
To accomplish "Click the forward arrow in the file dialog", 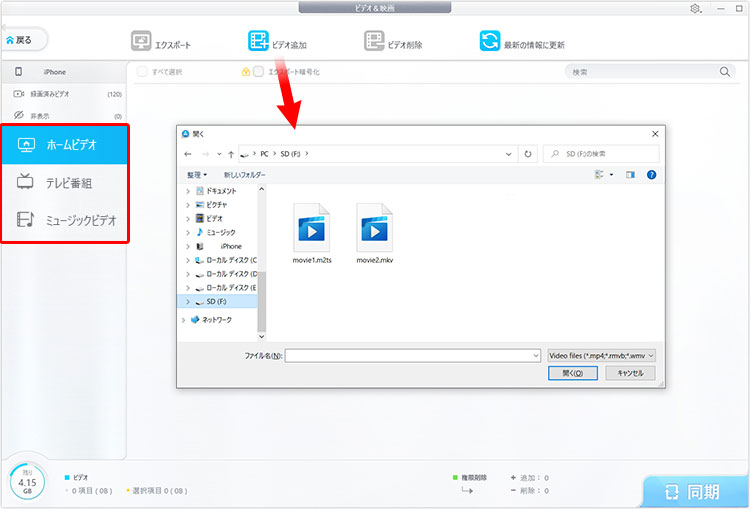I will 205,154.
